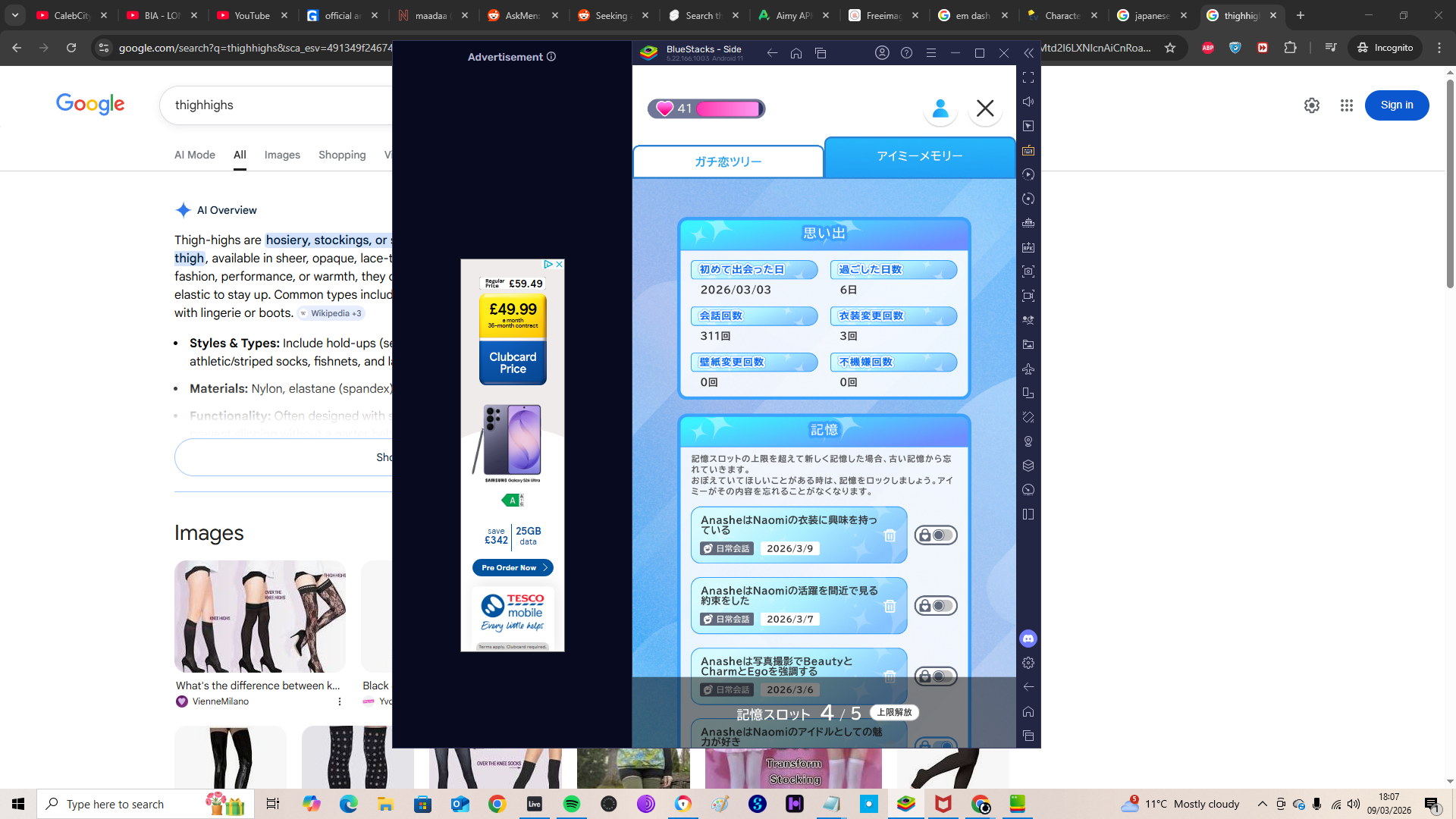Click the blue user profile icon in the game
This screenshot has height=819, width=1456.
pyautogui.click(x=940, y=108)
